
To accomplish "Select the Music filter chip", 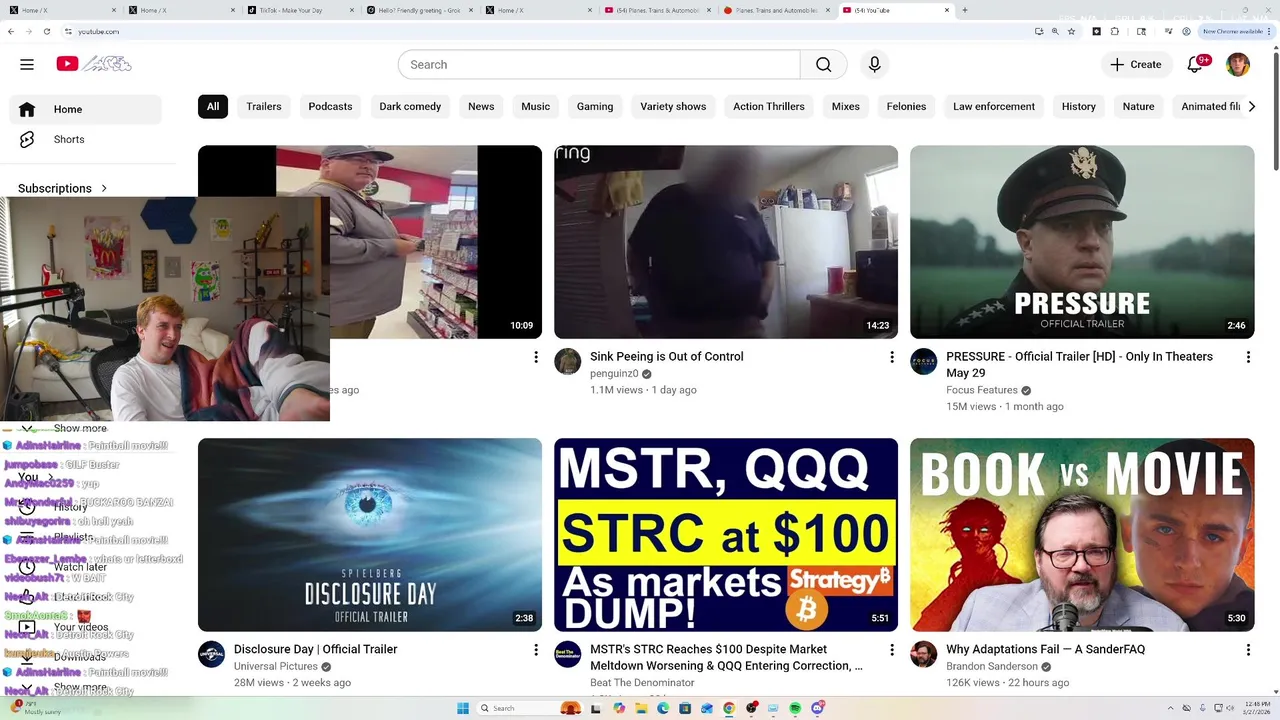I will [535, 106].
